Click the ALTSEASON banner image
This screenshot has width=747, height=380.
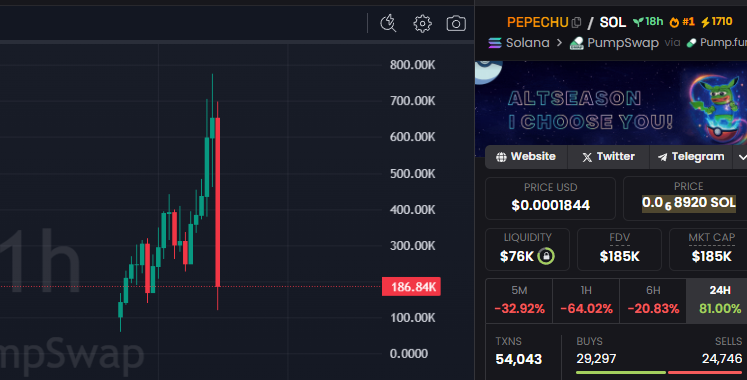pyautogui.click(x=611, y=103)
